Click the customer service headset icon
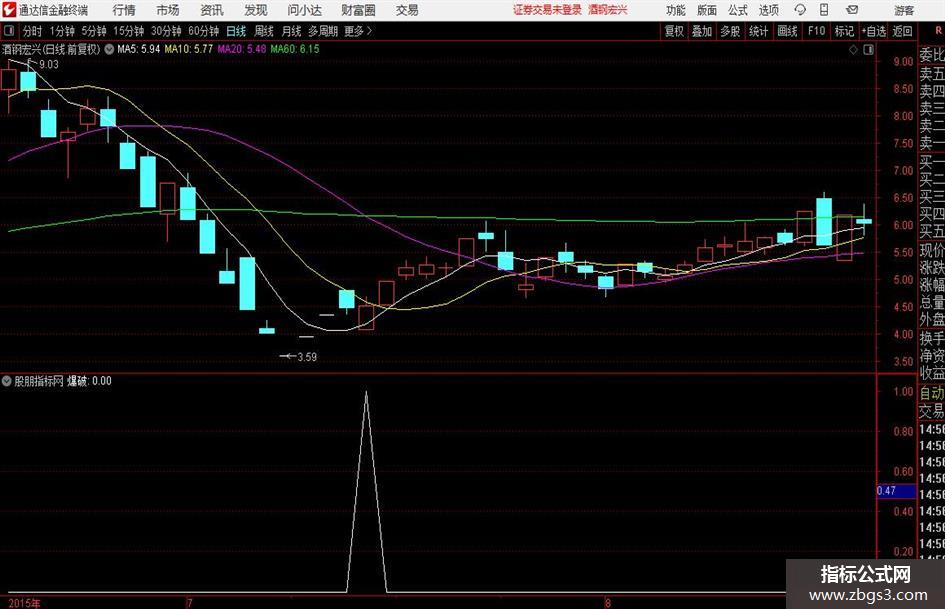This screenshot has width=945, height=609. 800,10
